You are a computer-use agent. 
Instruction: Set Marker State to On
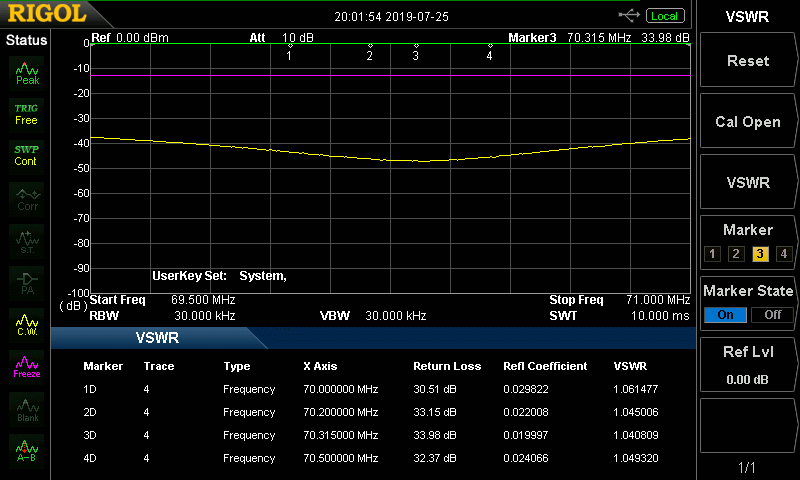point(725,314)
